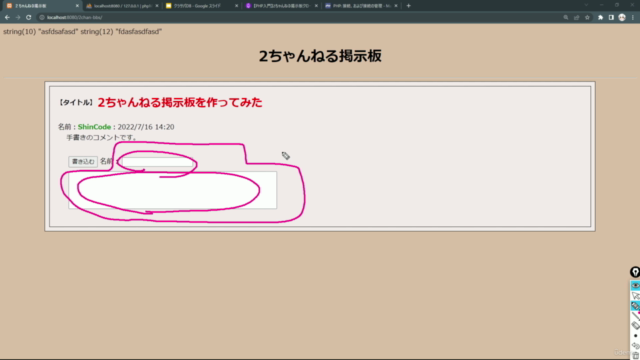The width and height of the screenshot is (640, 360).
Task: Close the Google スライド tab
Action: 236,6
